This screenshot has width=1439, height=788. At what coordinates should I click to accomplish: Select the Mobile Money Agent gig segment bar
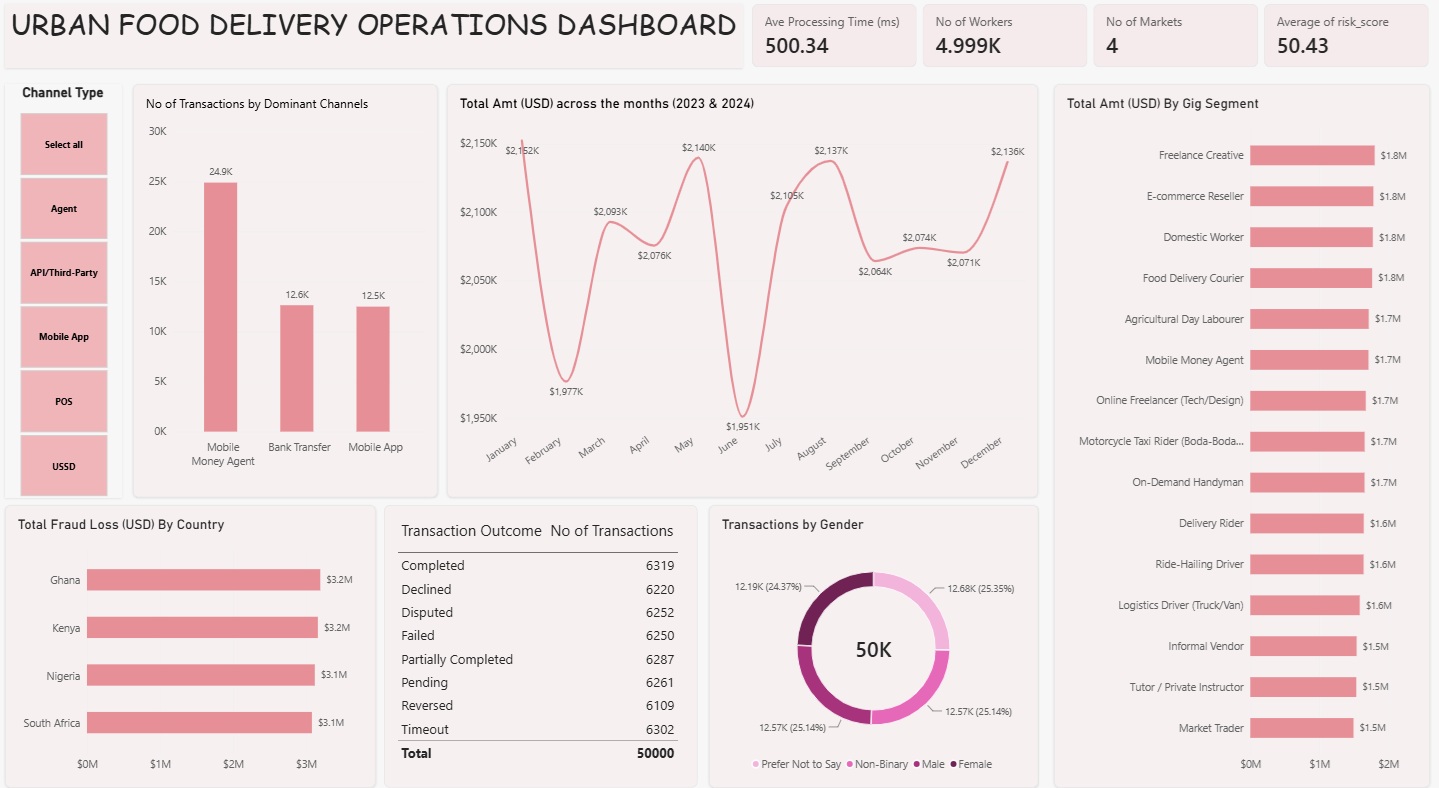tap(1309, 359)
